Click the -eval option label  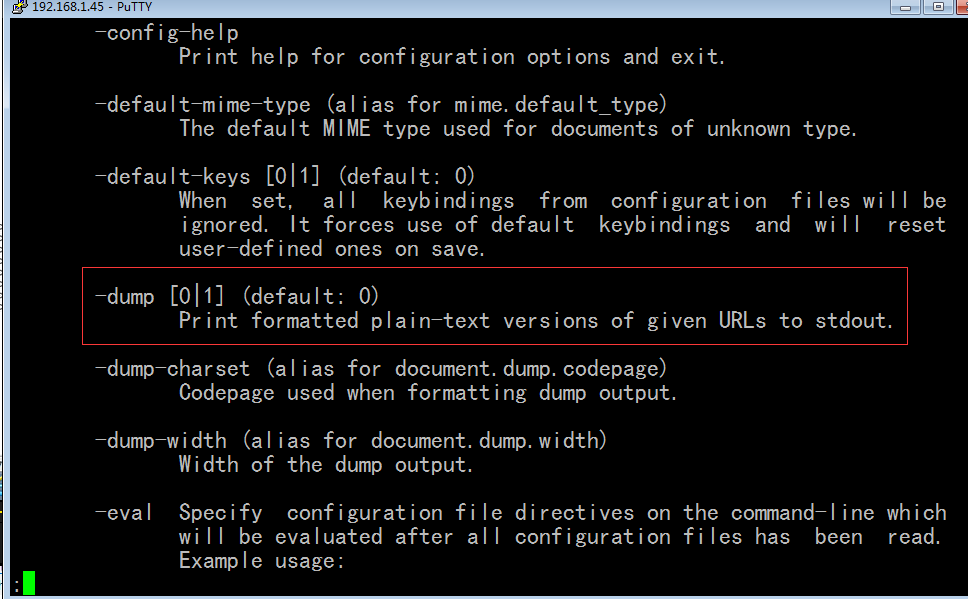pyautogui.click(x=123, y=513)
